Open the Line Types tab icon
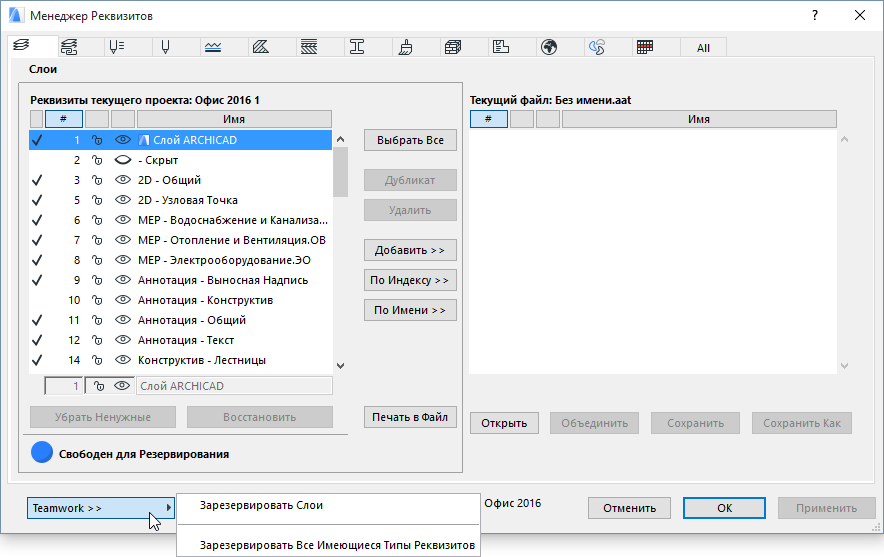Screen dimensions: 884x557 click(213, 47)
